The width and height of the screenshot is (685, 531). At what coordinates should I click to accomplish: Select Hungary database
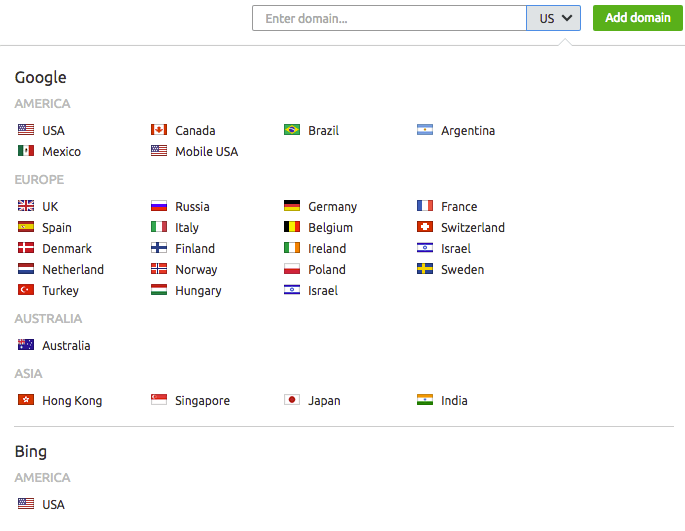(198, 291)
